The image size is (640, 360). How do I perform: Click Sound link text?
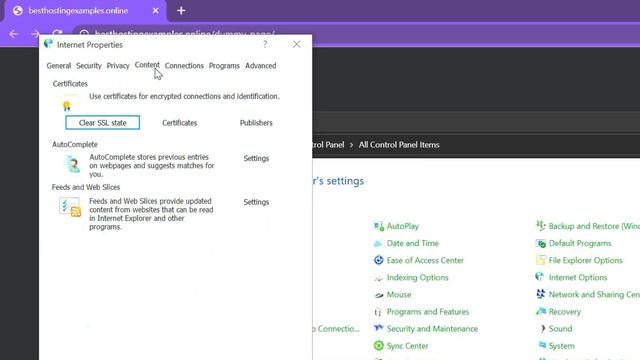pos(560,329)
